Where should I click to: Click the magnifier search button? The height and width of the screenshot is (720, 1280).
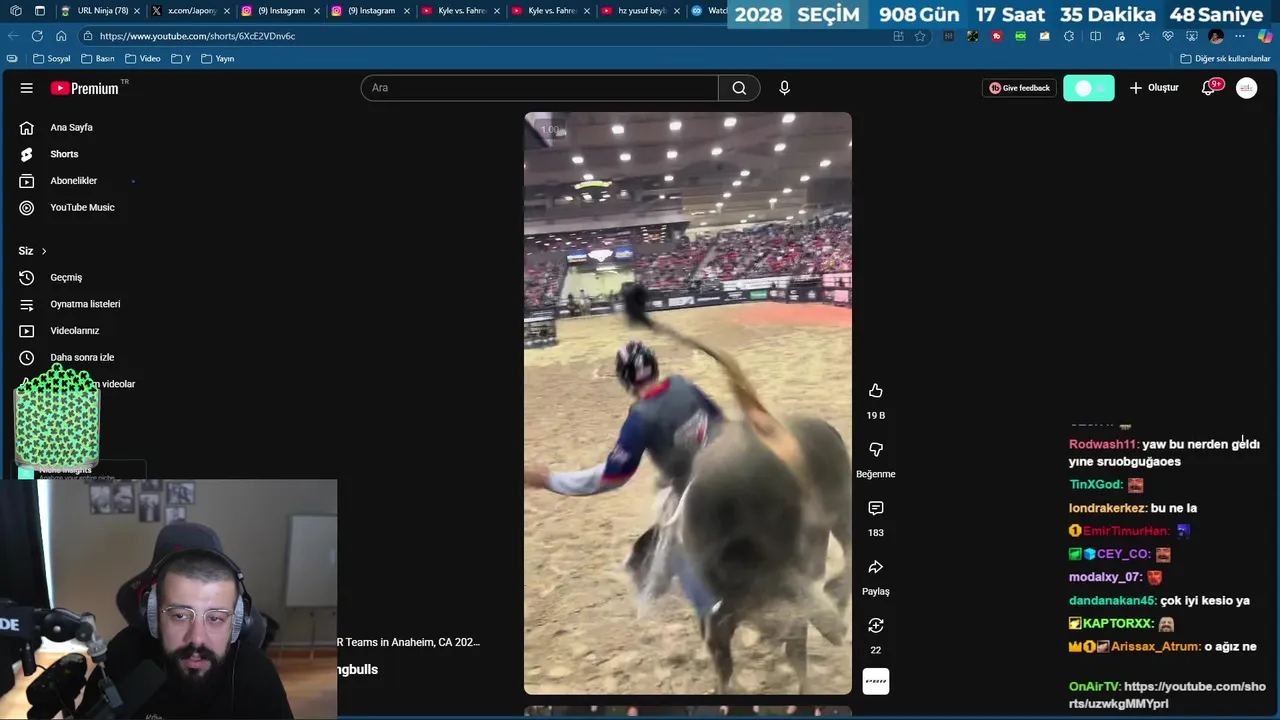click(739, 88)
